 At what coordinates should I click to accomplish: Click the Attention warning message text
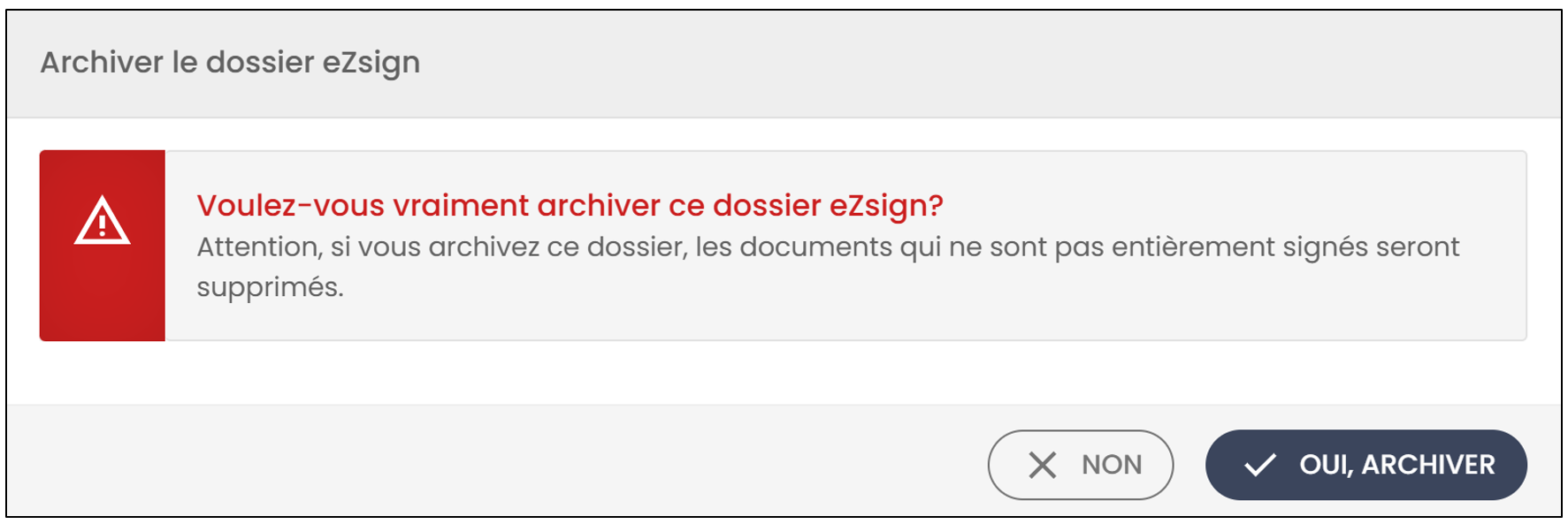(x=828, y=266)
